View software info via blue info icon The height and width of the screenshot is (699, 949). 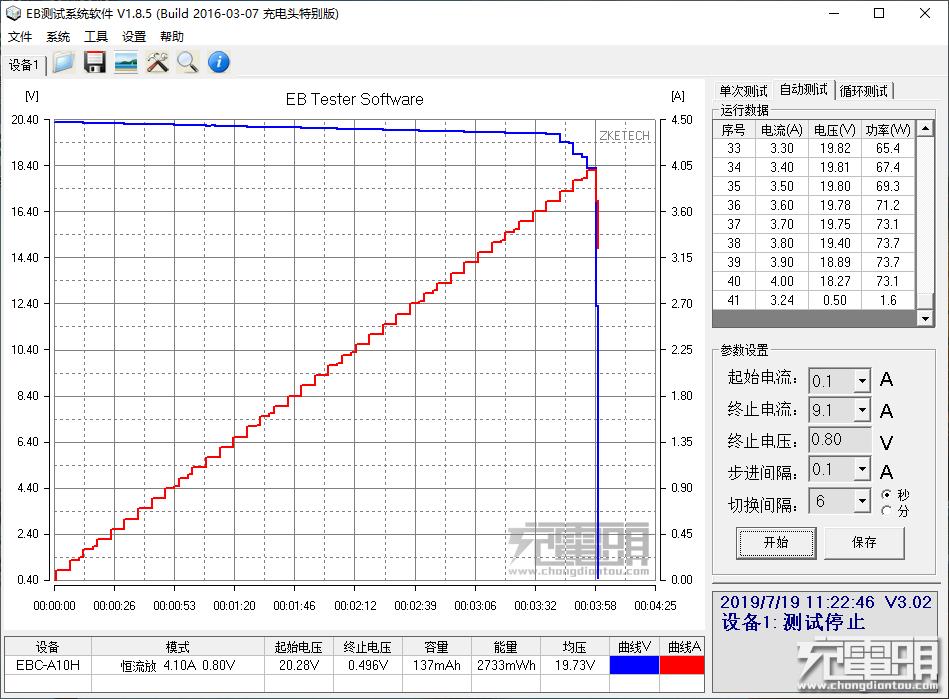point(217,62)
